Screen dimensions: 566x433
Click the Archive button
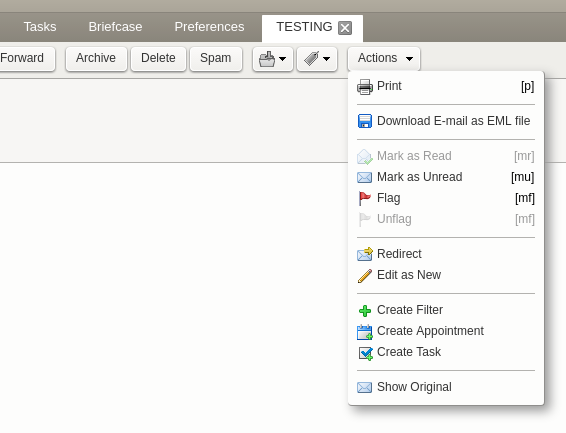pyautogui.click(x=96, y=58)
